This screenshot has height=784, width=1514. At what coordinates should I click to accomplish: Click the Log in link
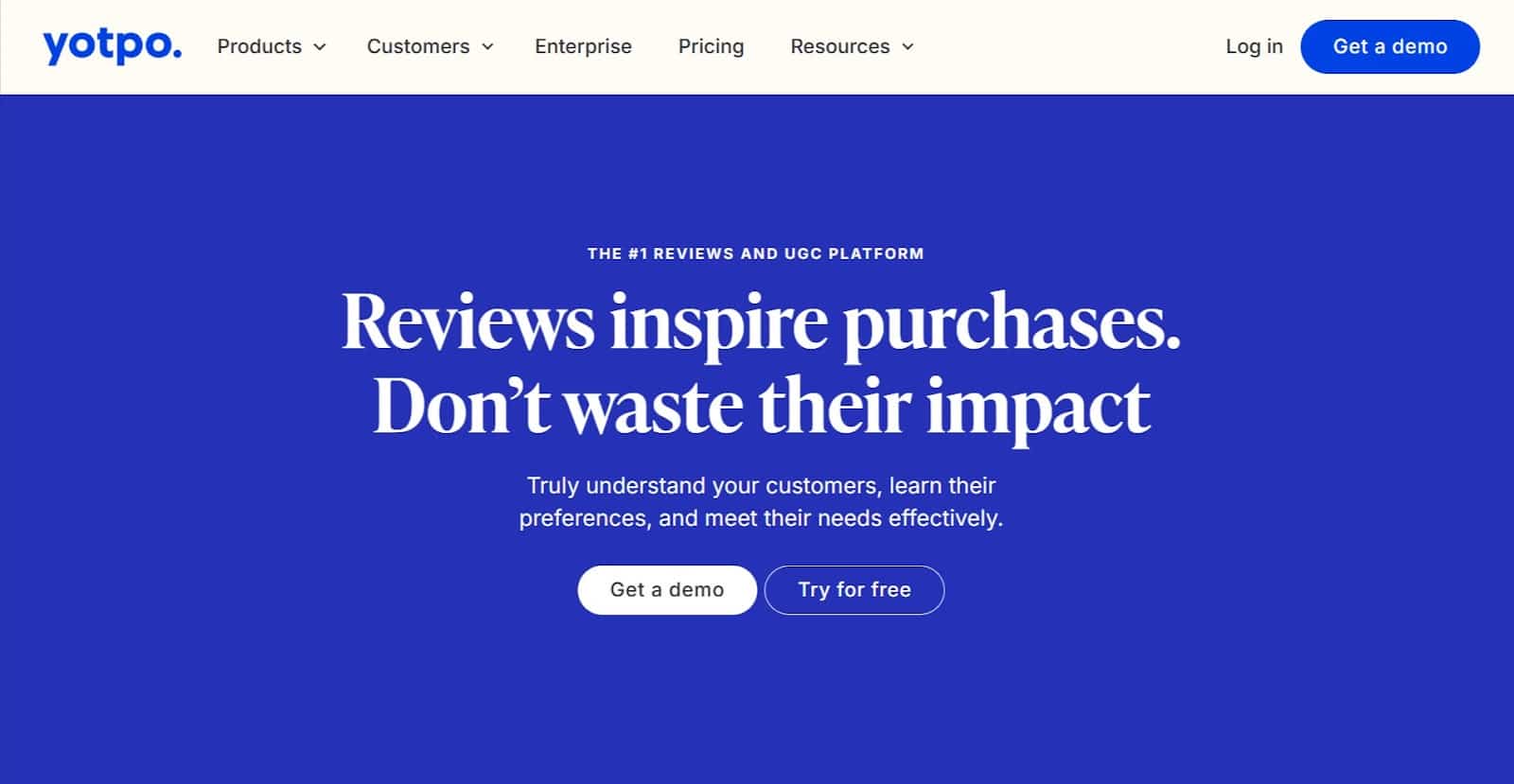point(1254,46)
